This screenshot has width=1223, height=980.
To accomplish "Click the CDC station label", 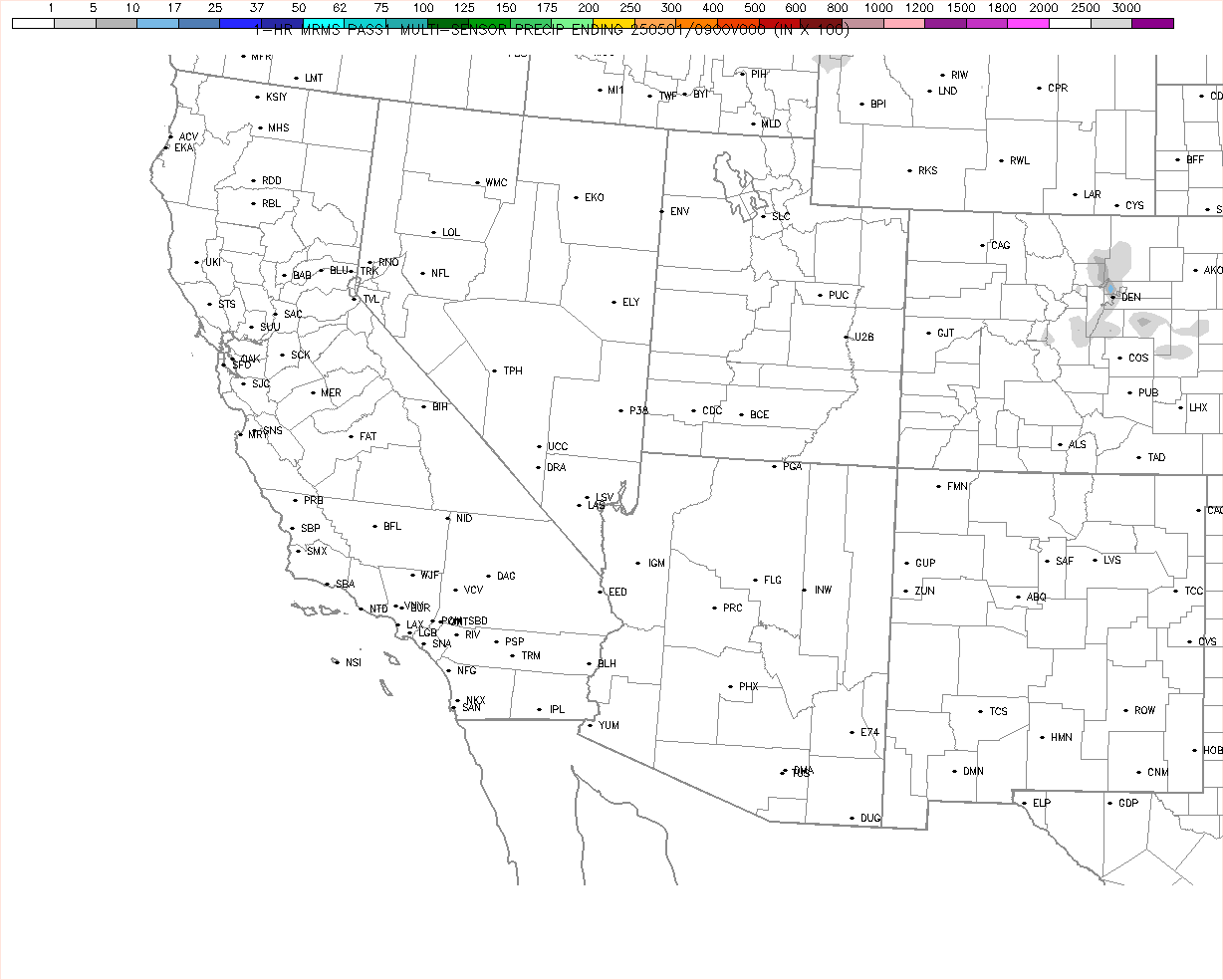I will point(712,411).
